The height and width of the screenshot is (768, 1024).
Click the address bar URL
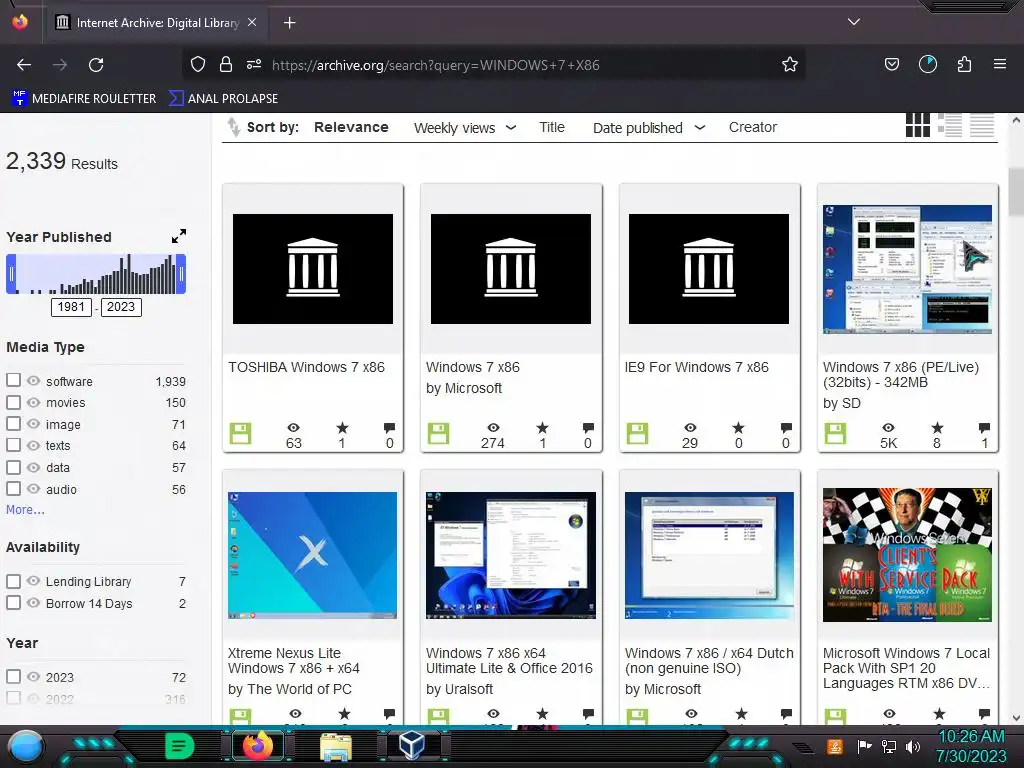pyautogui.click(x=436, y=65)
